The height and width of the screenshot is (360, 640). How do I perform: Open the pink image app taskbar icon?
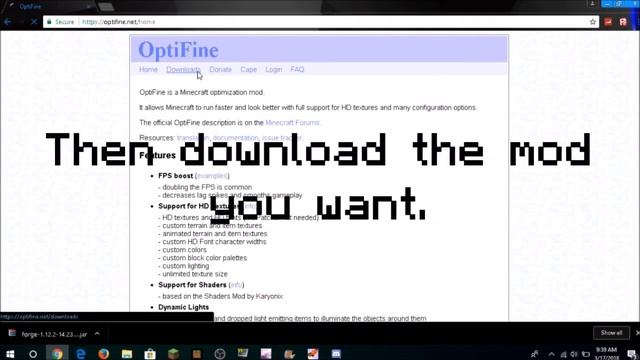pos(266,353)
